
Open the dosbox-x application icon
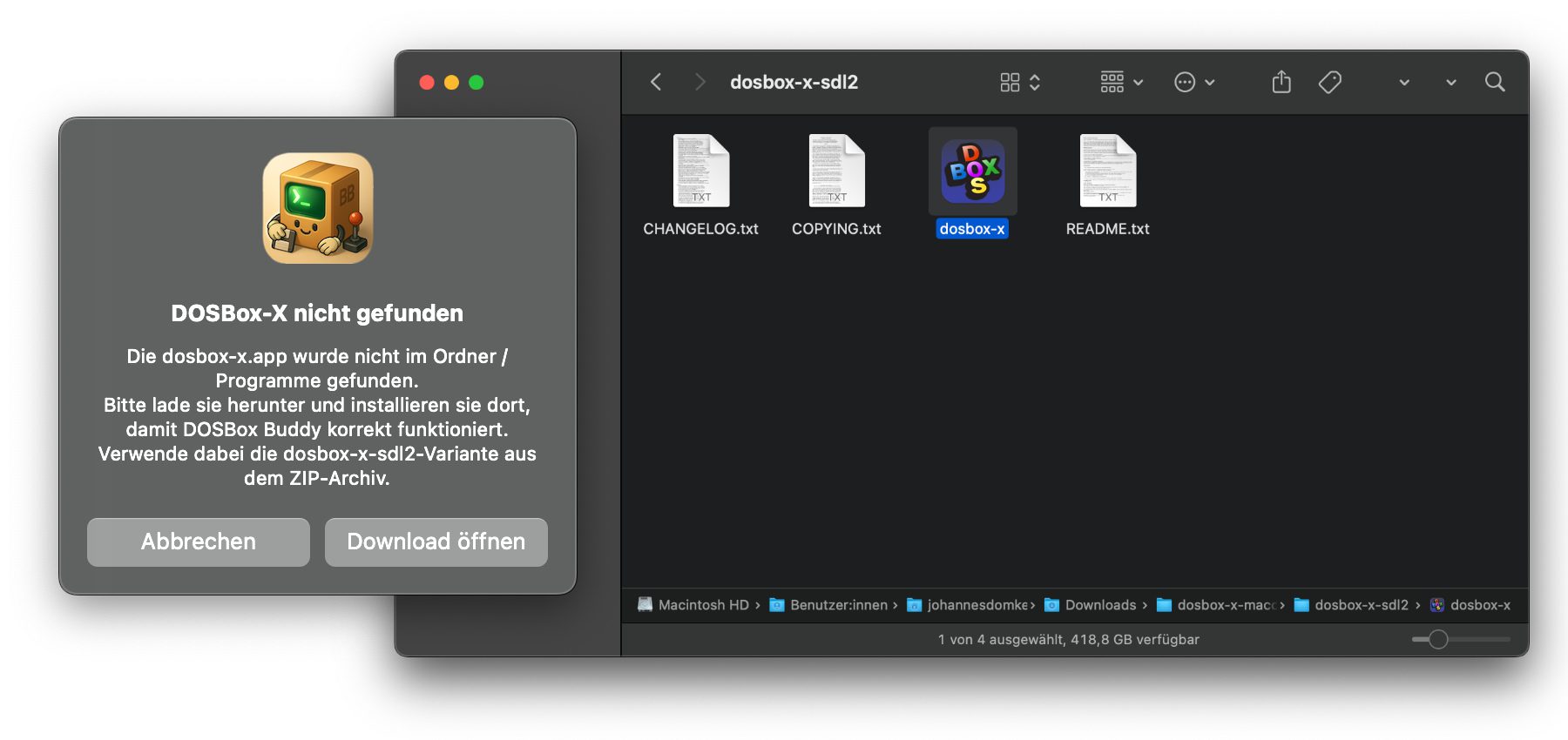point(972,172)
